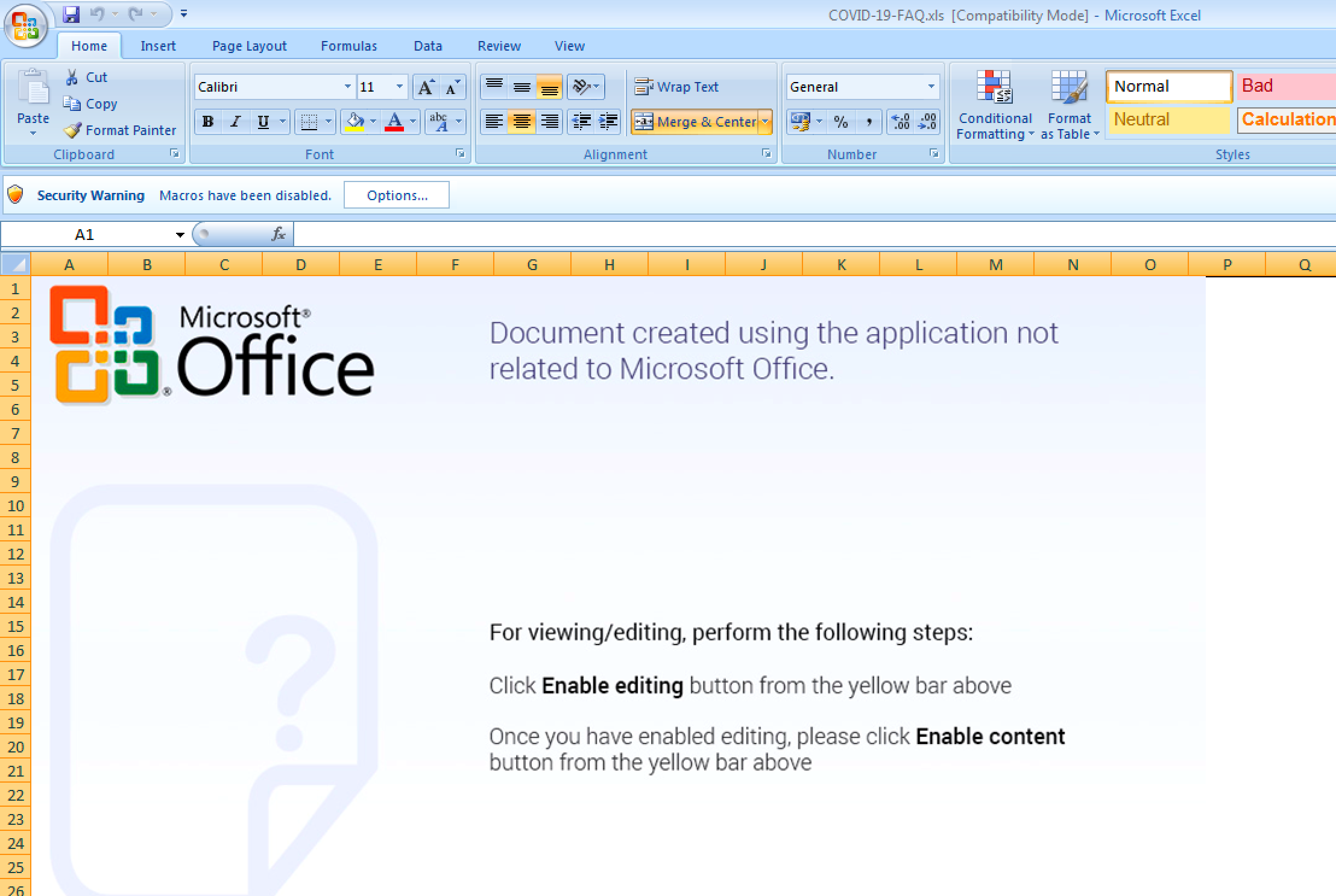
Task: Decrease the cell indent
Action: tap(581, 122)
